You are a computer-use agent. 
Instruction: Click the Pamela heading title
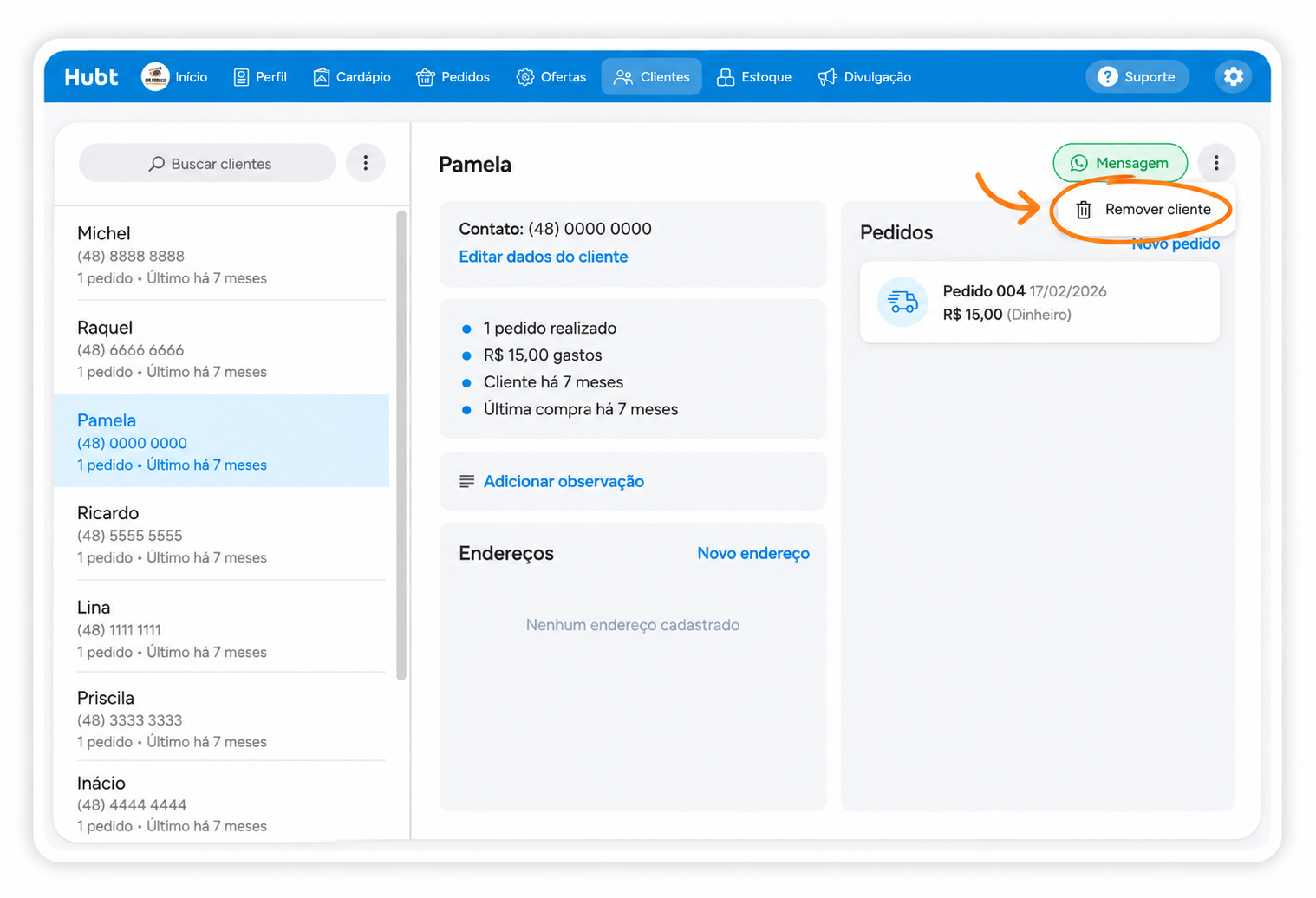point(475,165)
